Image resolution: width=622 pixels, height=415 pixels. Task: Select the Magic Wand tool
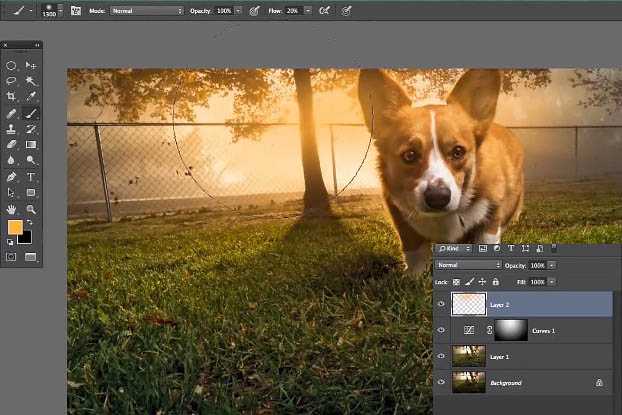[x=31, y=81]
